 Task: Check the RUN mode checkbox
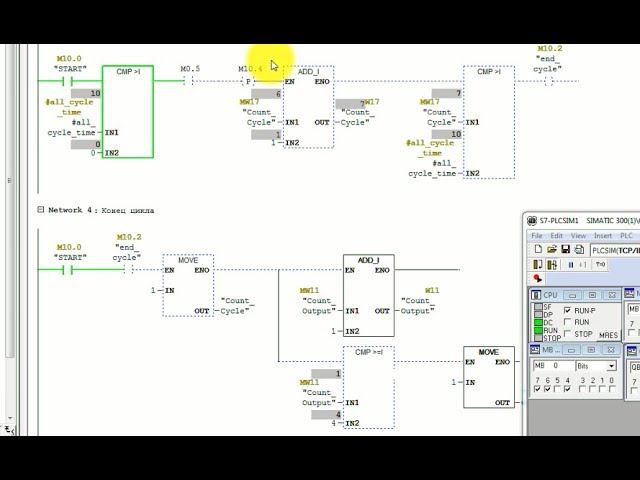coord(567,322)
